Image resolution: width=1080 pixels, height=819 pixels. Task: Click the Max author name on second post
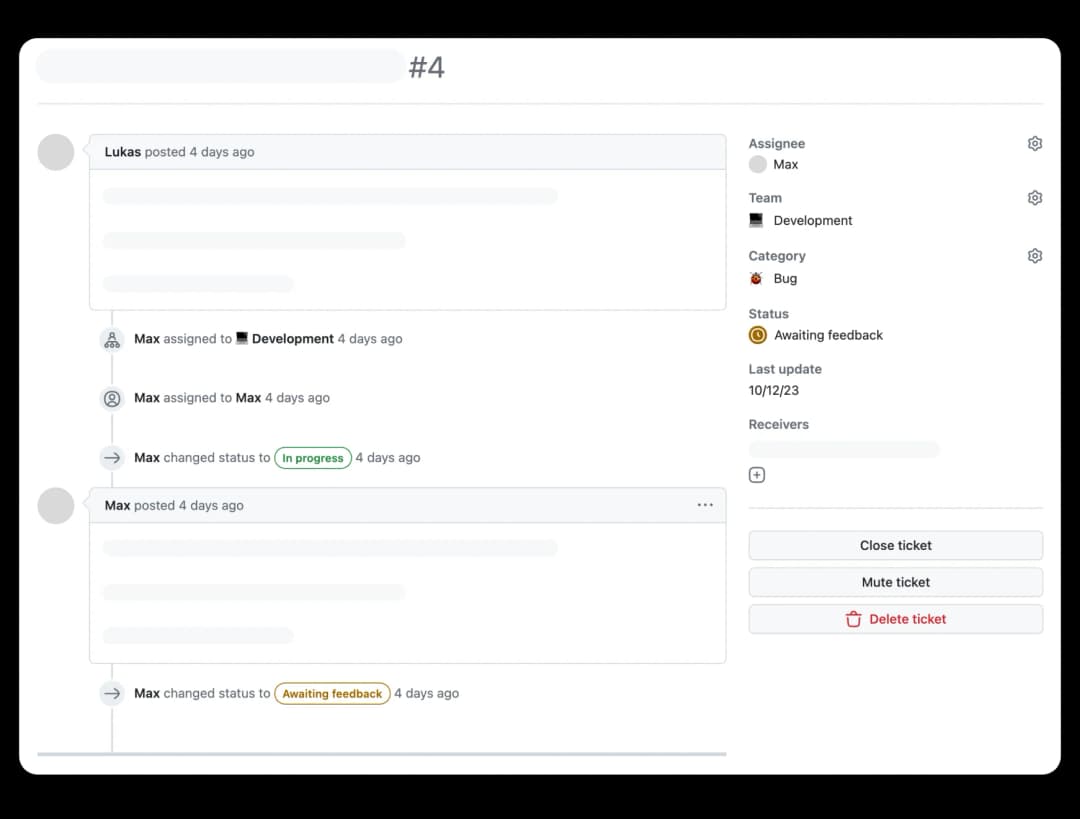117,505
